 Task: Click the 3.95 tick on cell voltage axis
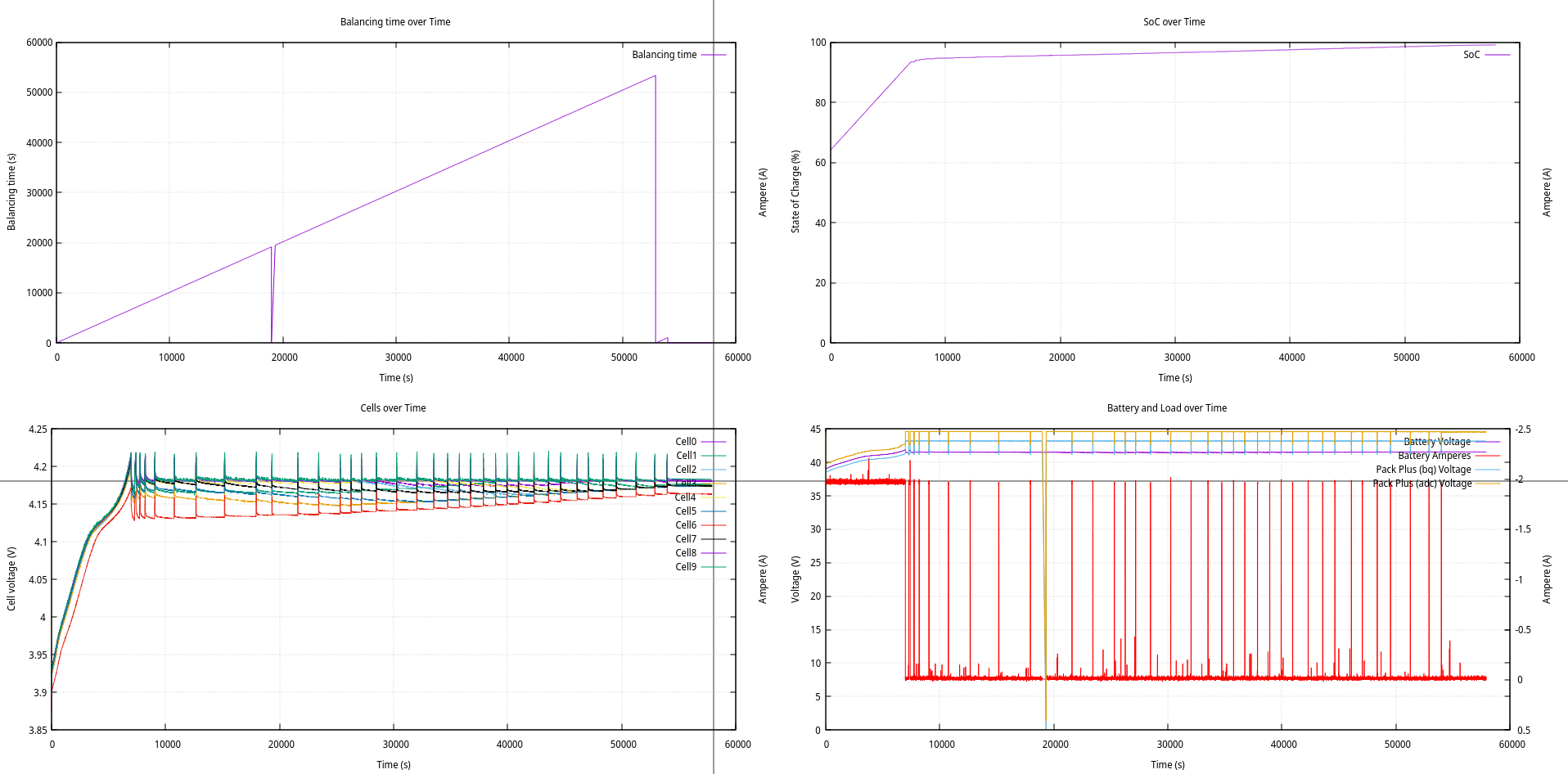click(38, 655)
